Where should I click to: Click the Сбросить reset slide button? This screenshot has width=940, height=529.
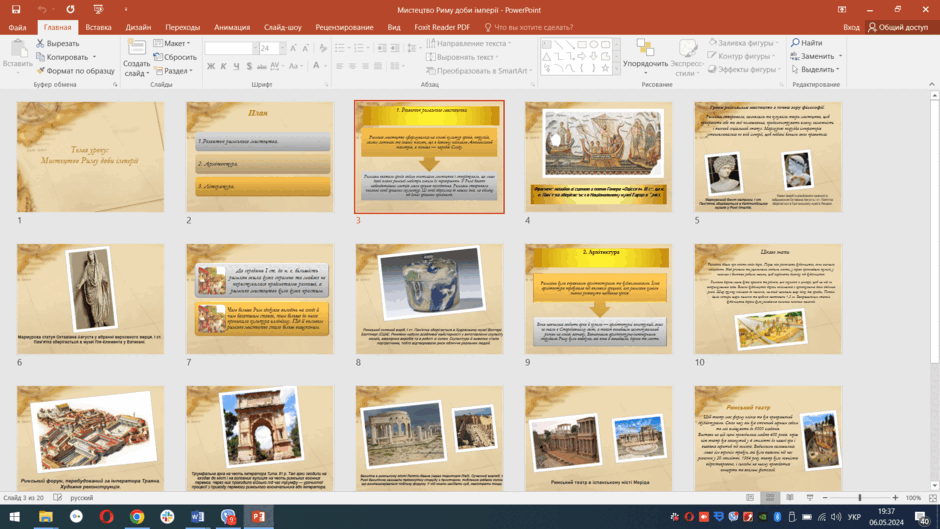[x=175, y=57]
